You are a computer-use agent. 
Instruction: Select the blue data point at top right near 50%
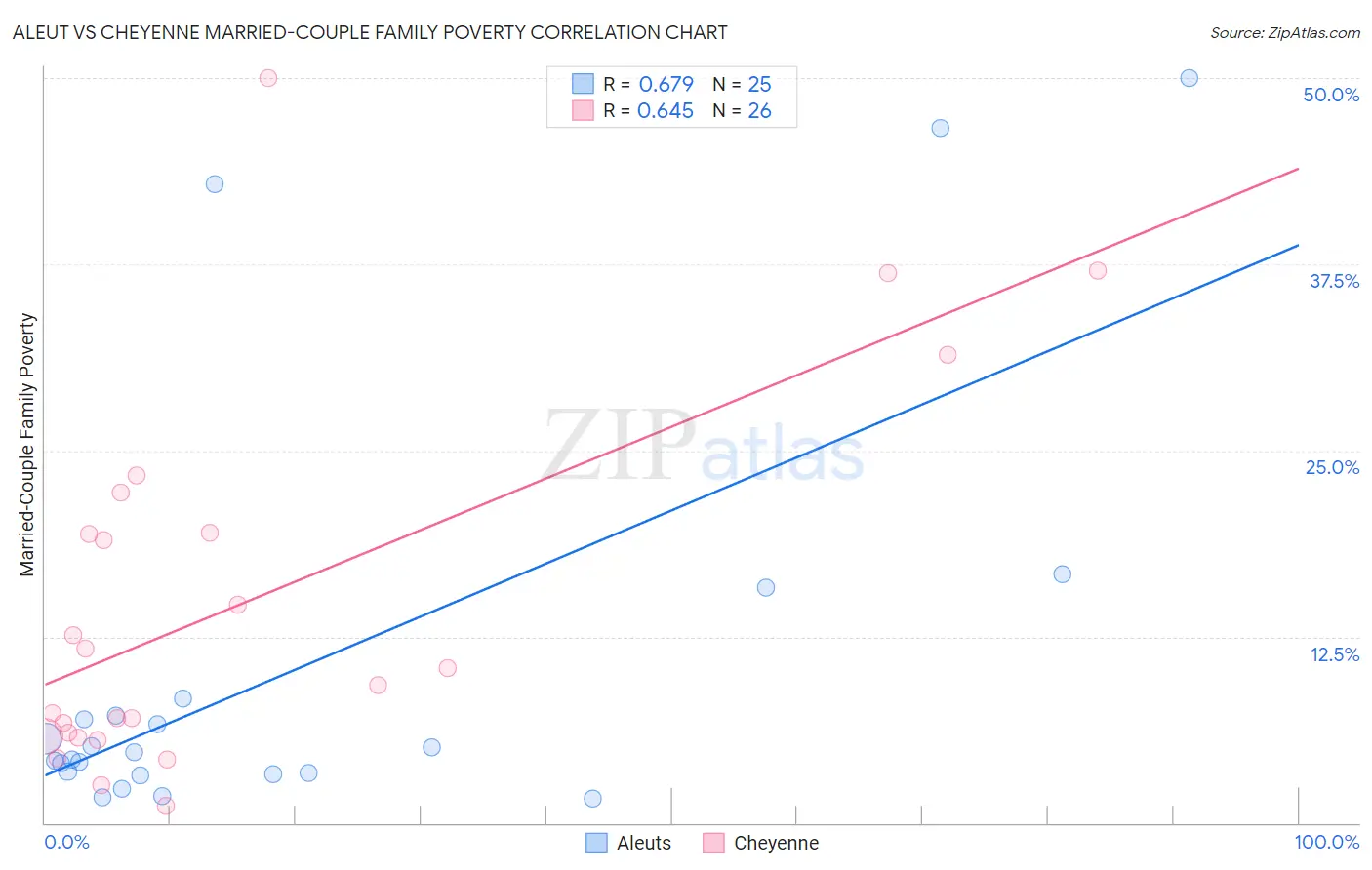pos(1189,78)
